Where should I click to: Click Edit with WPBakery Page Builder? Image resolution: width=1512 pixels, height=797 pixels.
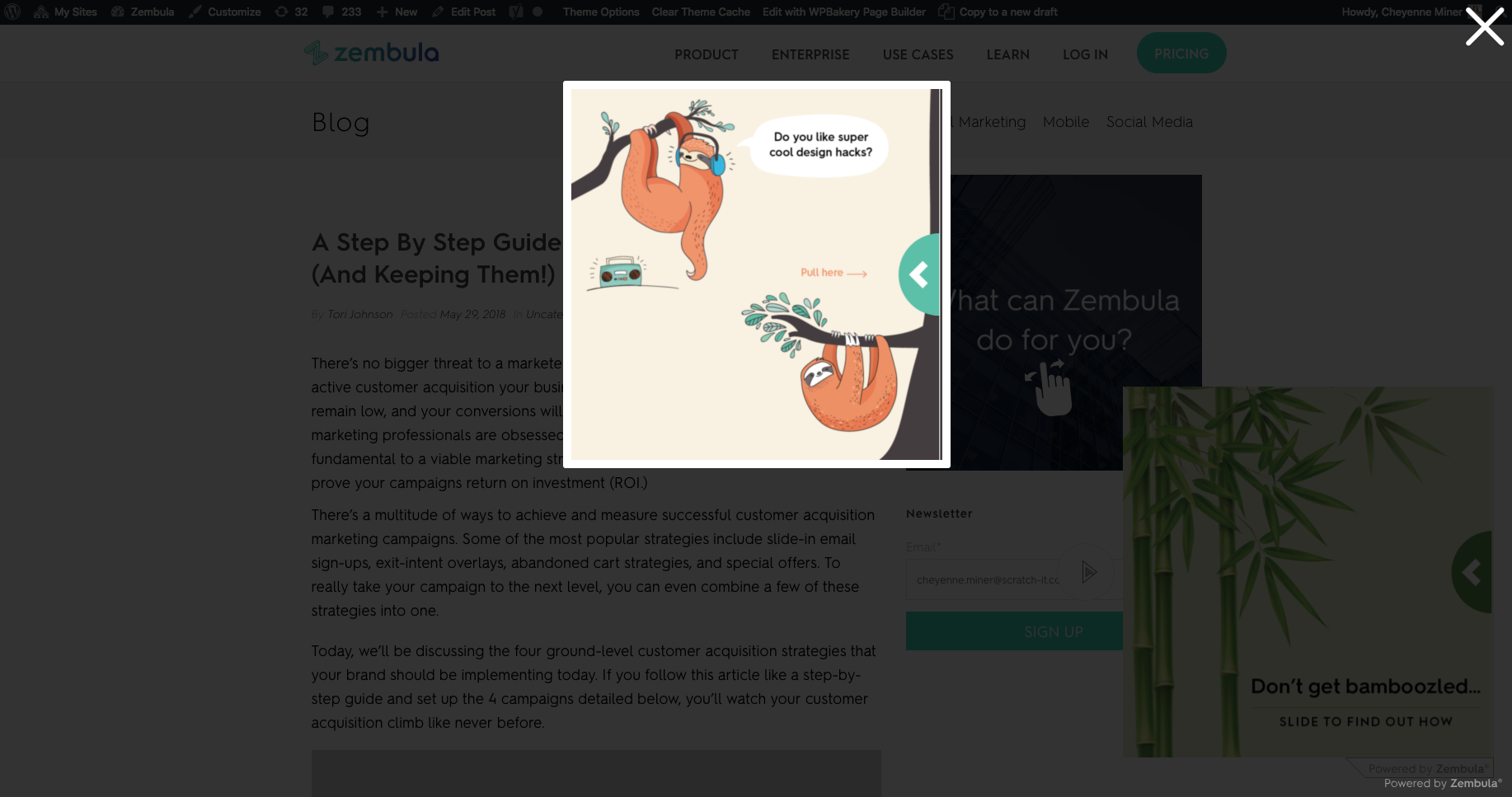click(843, 12)
